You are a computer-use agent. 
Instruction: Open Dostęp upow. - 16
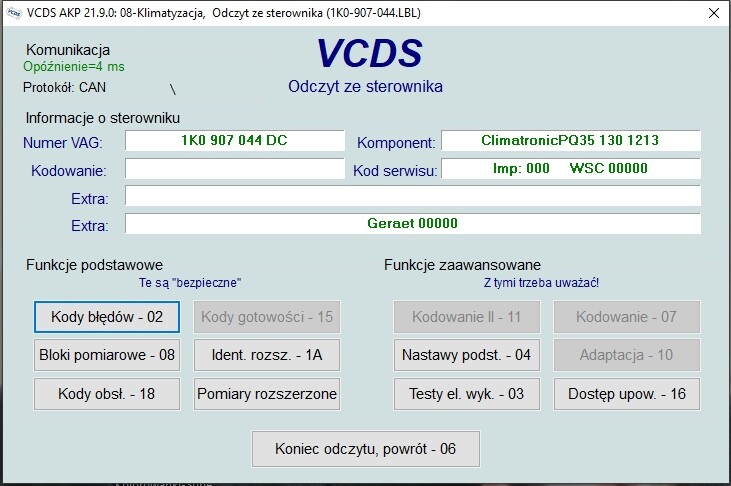tap(627, 394)
